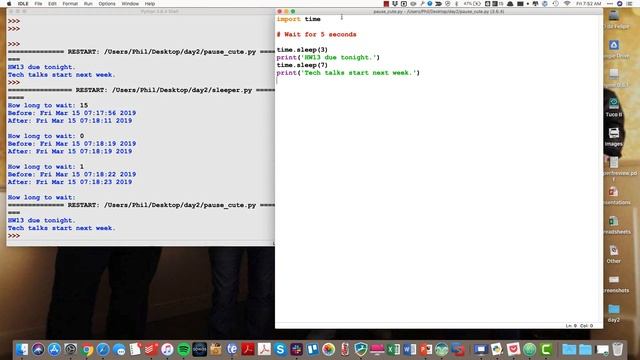Open the Options menu
This screenshot has height=360, width=640.
tap(107, 4)
